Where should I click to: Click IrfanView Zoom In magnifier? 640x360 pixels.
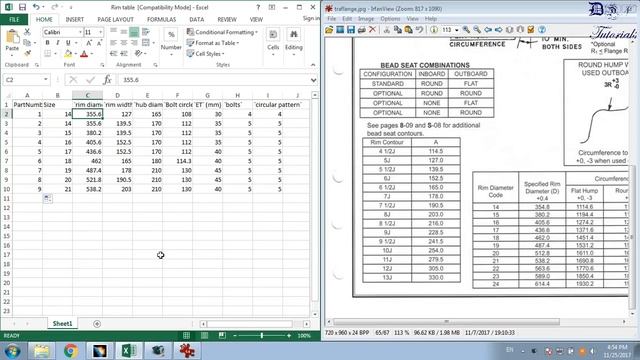[x=466, y=30]
